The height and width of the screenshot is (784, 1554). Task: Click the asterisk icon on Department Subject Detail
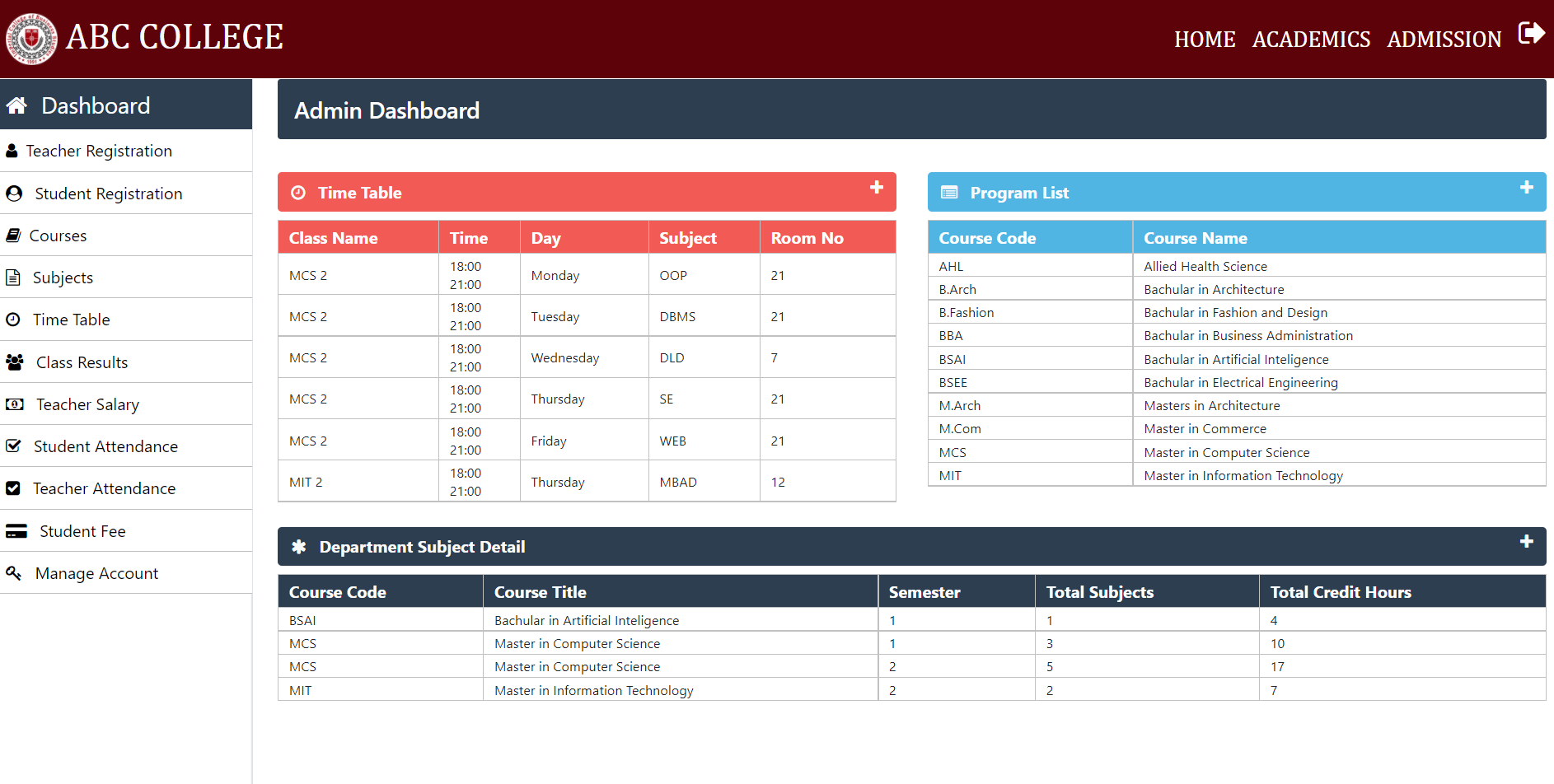click(299, 546)
